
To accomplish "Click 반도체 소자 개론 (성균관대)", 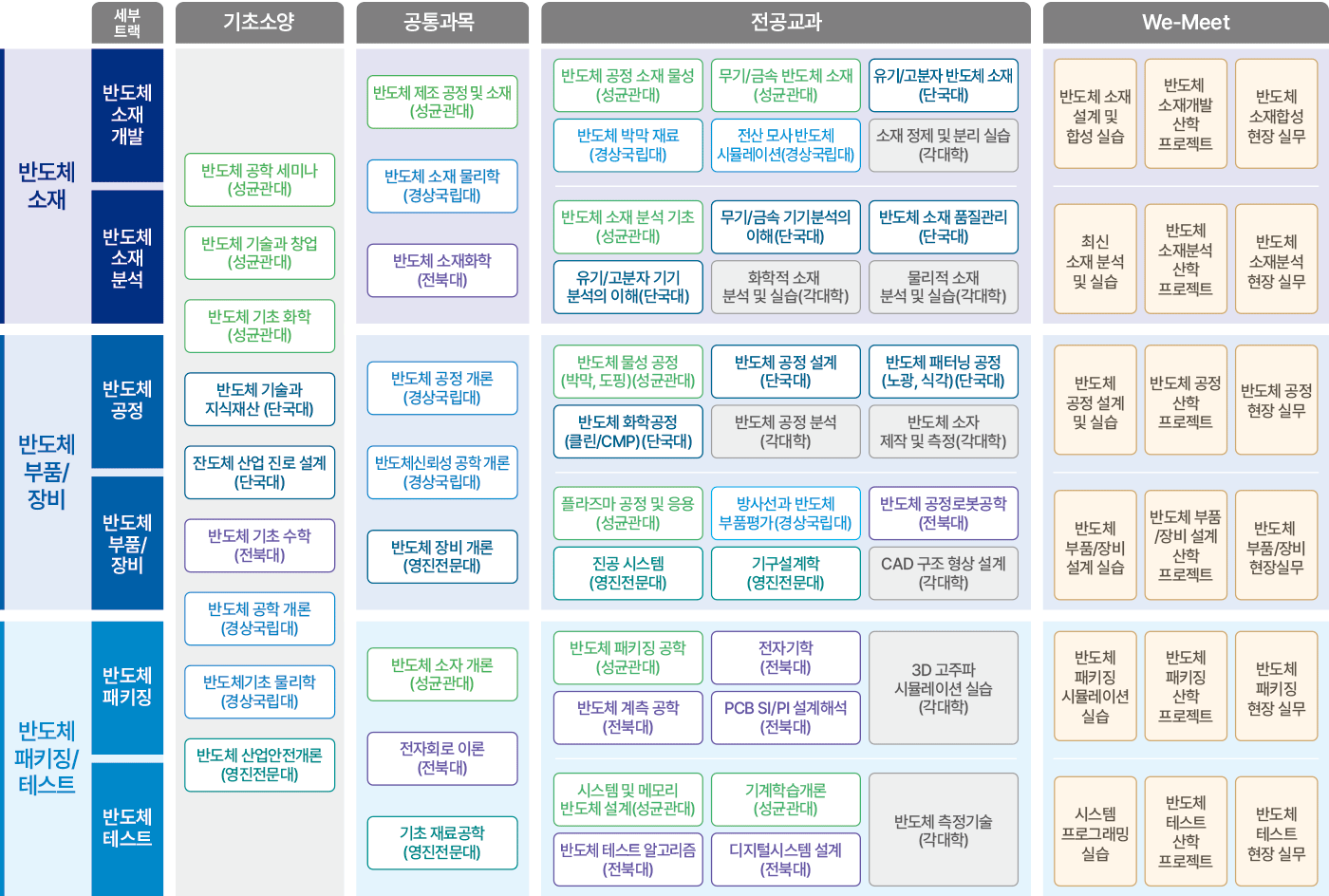I will (x=442, y=674).
